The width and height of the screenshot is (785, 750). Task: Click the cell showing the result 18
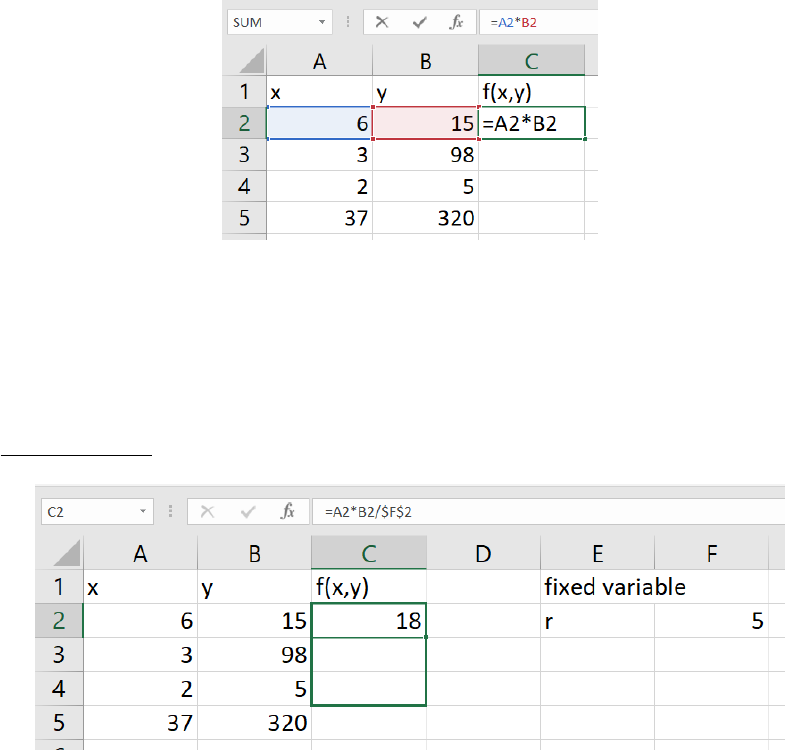(369, 621)
